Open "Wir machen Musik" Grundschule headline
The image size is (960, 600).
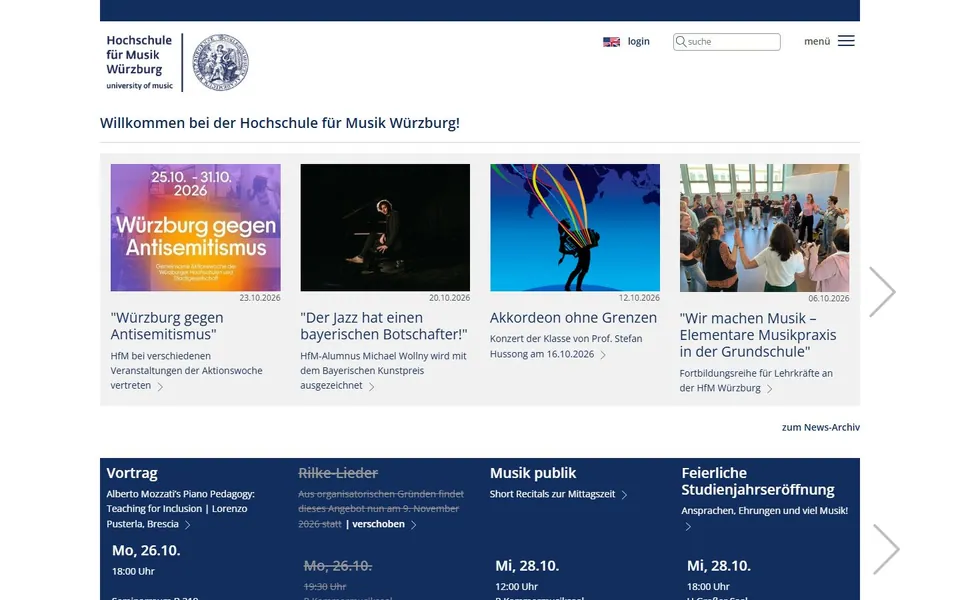click(x=758, y=335)
